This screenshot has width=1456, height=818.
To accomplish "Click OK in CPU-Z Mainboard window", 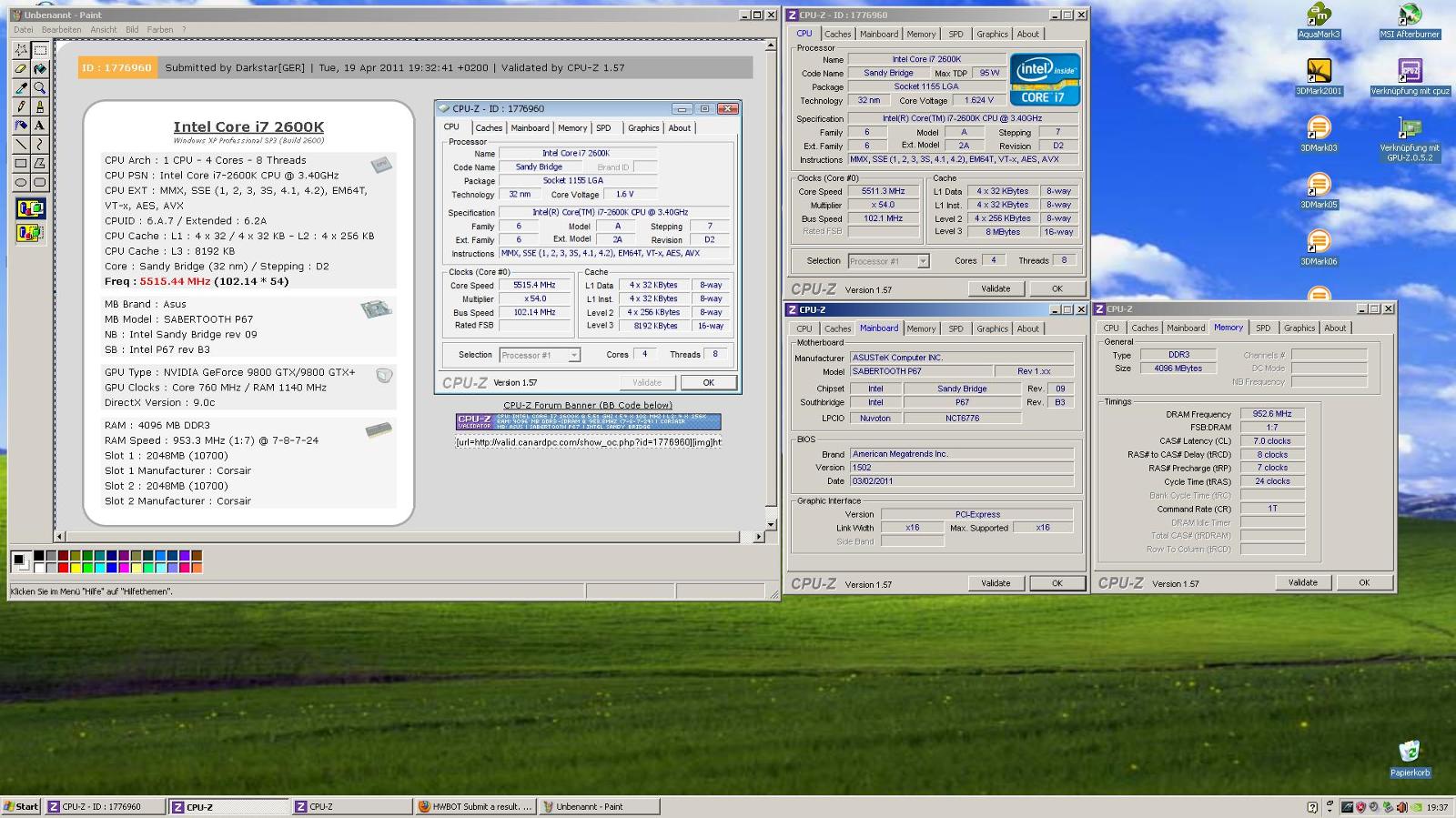I will pyautogui.click(x=1057, y=583).
